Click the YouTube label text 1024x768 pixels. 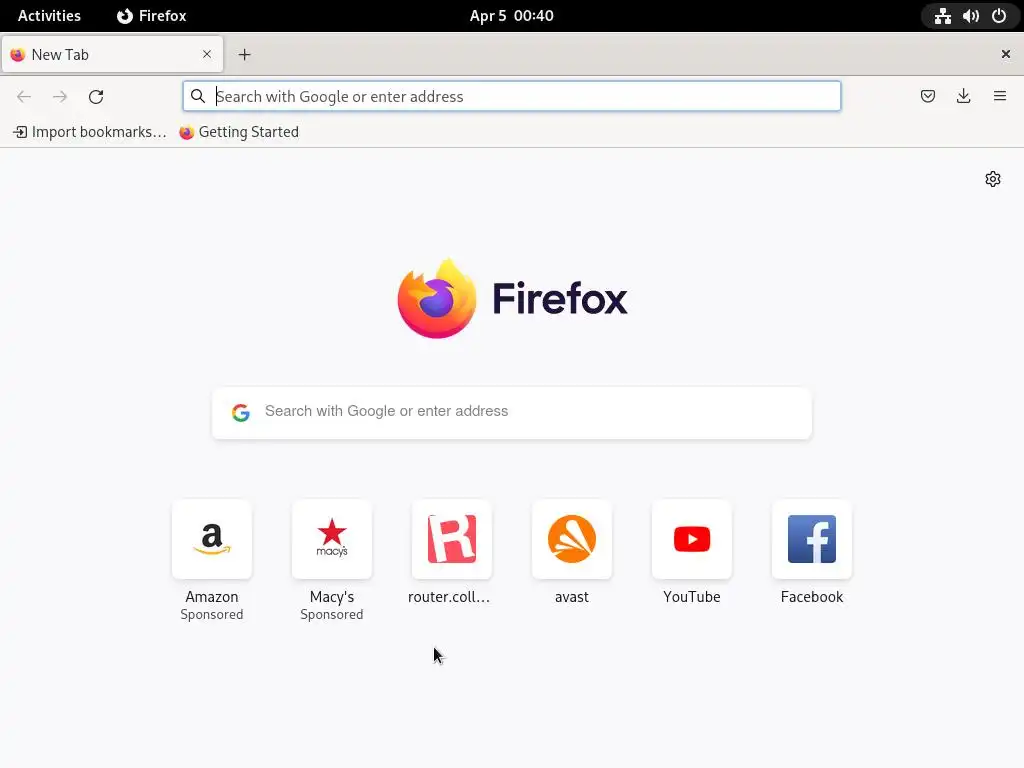click(692, 597)
